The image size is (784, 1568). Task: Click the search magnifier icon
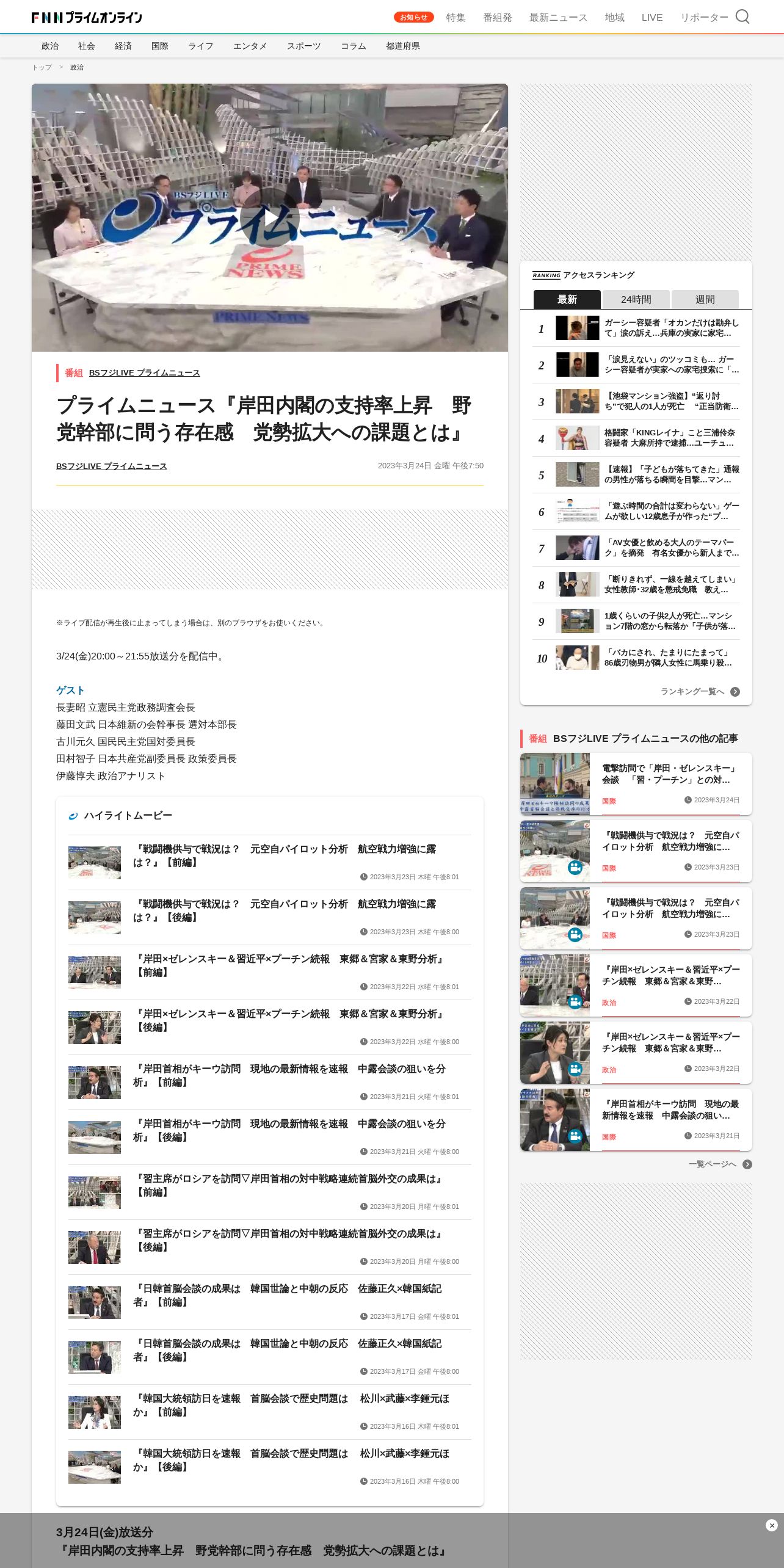point(742,16)
